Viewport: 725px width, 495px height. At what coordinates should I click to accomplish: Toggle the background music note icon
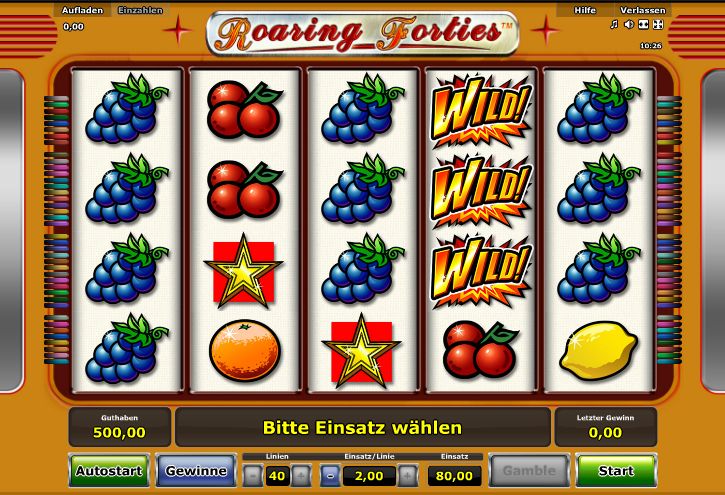614,24
